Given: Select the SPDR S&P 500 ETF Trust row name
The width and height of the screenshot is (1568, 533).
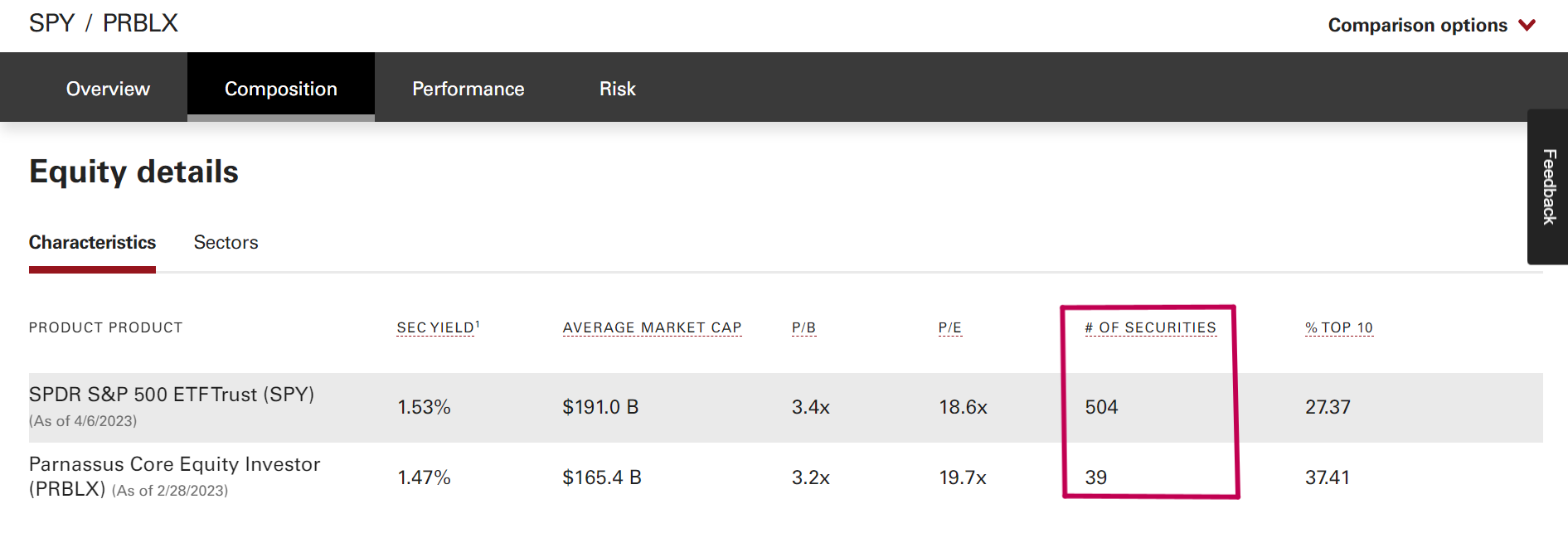Looking at the screenshot, I should tap(172, 395).
